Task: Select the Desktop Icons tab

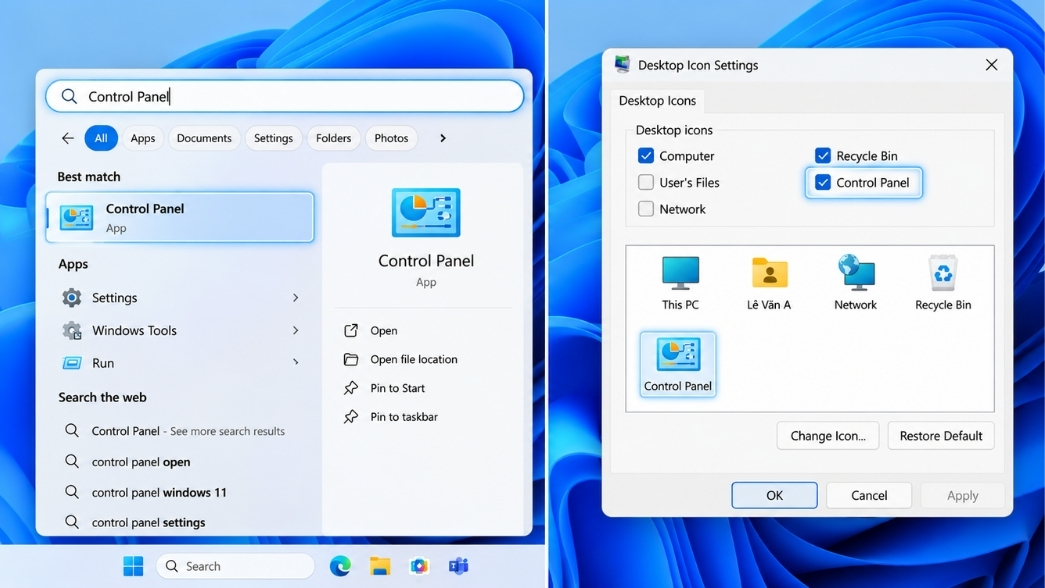Action: pos(658,101)
